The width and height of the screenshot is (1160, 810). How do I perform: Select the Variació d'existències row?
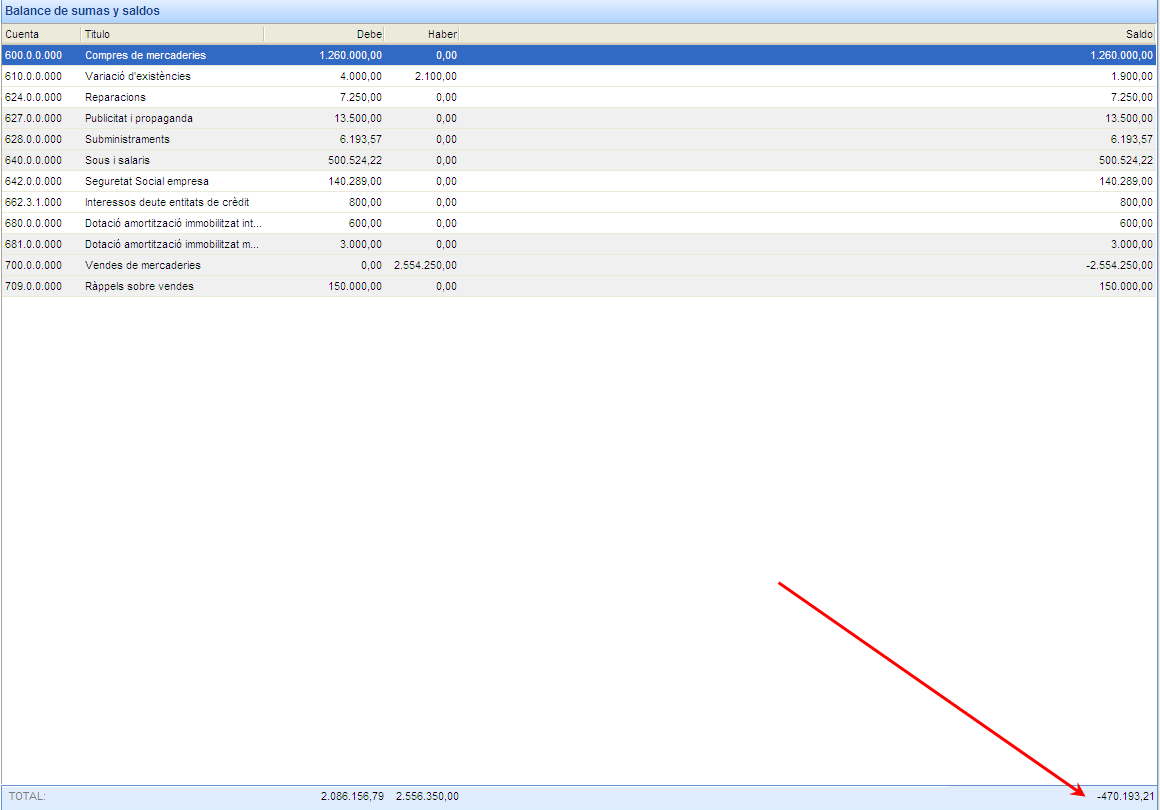tap(137, 76)
